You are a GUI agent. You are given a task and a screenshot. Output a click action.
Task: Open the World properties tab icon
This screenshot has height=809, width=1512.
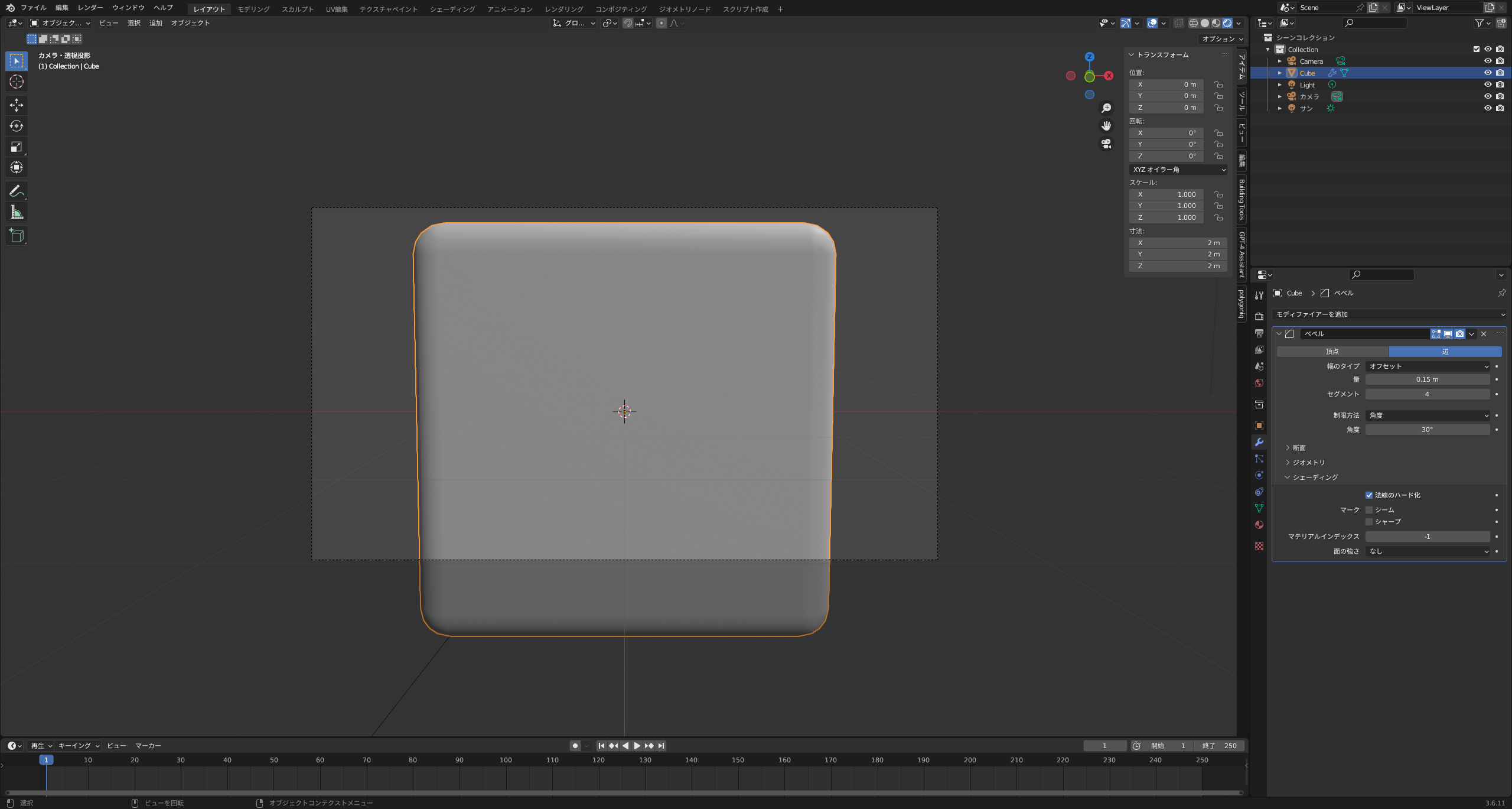1259,383
